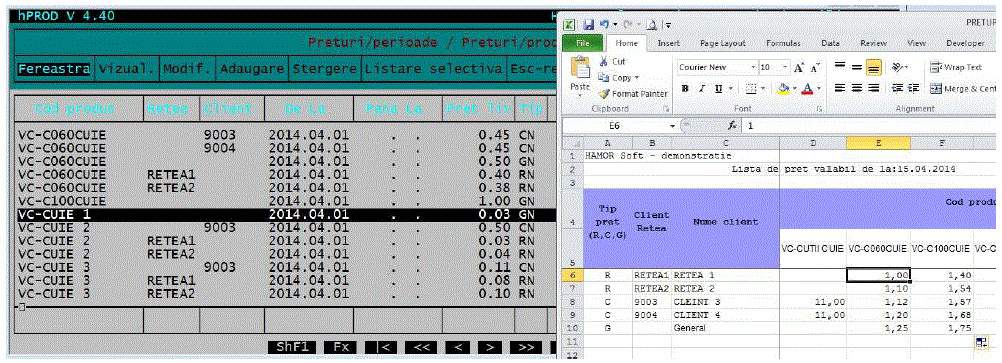Viewport: 1002px width, 363px height.
Task: Open Print Preview from quick access toolbar
Action: click(652, 25)
